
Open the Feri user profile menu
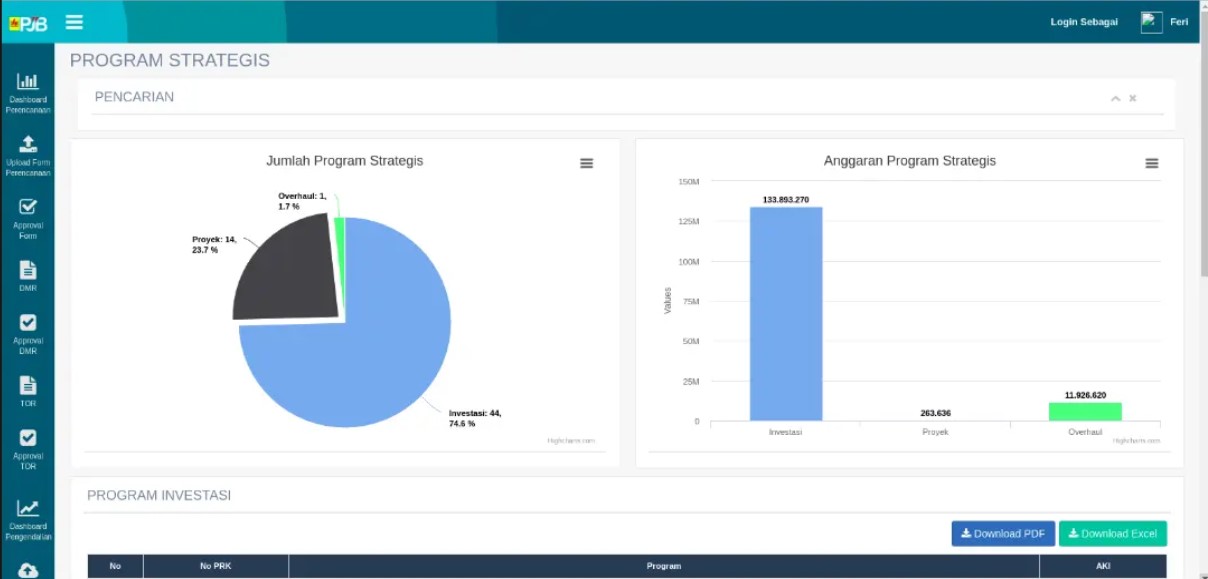[x=1165, y=22]
